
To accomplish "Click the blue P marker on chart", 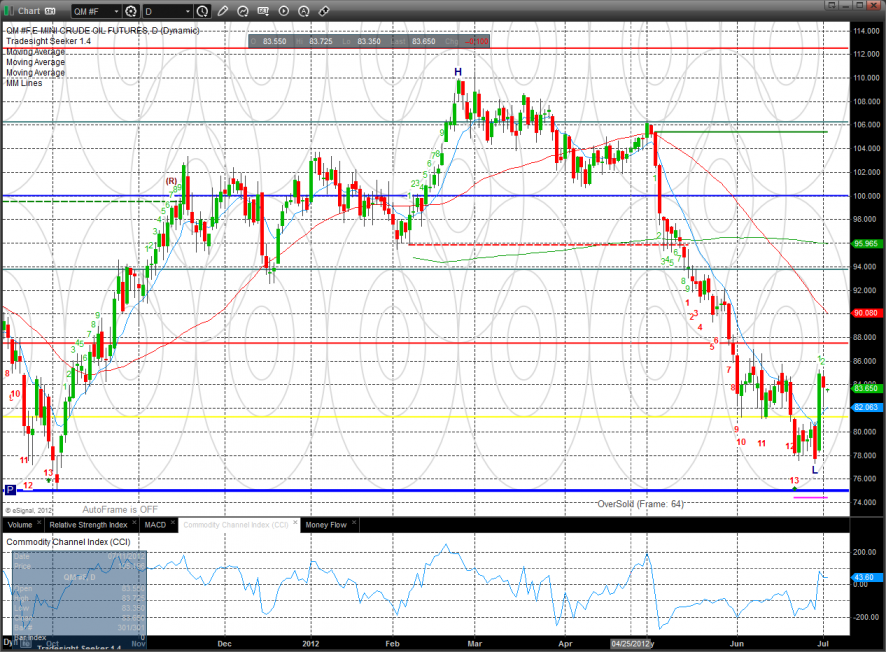I will tap(10, 490).
